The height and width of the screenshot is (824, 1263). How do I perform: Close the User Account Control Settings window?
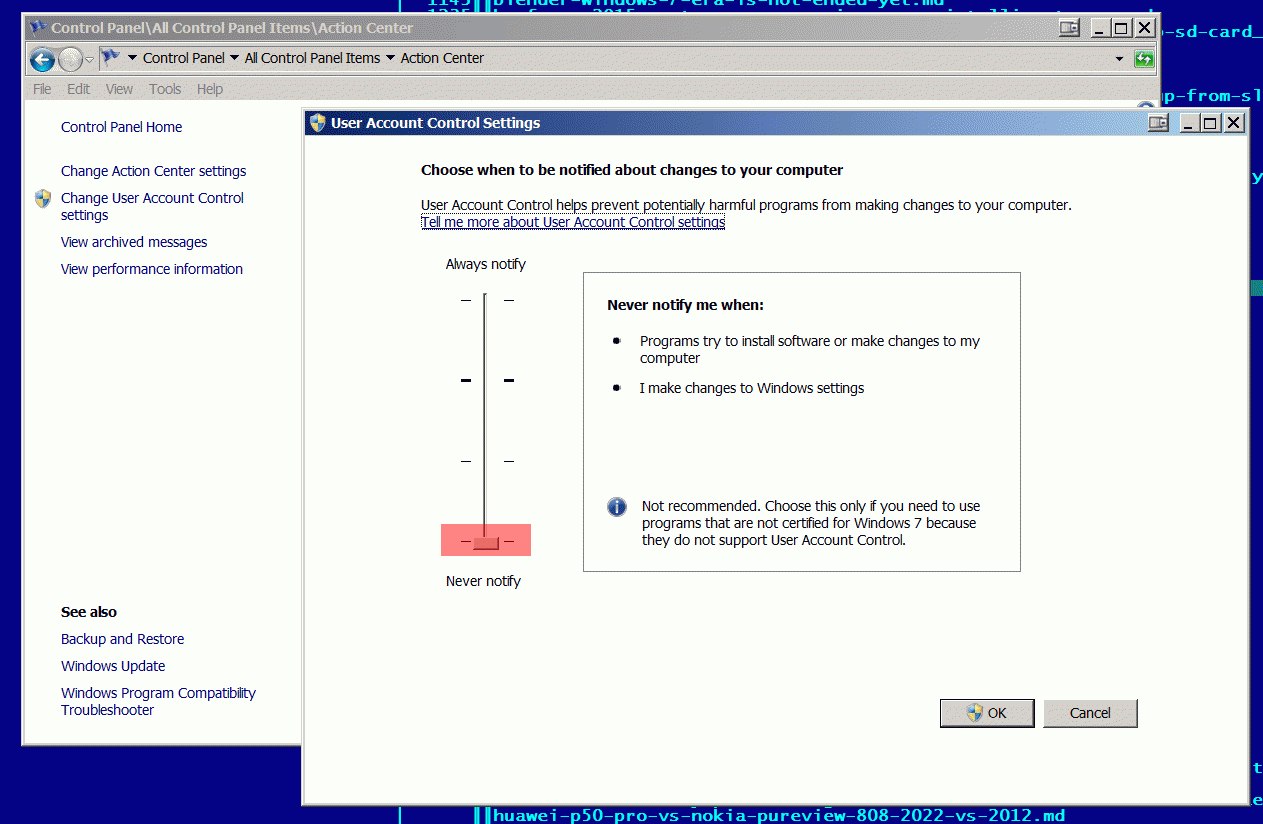1233,123
